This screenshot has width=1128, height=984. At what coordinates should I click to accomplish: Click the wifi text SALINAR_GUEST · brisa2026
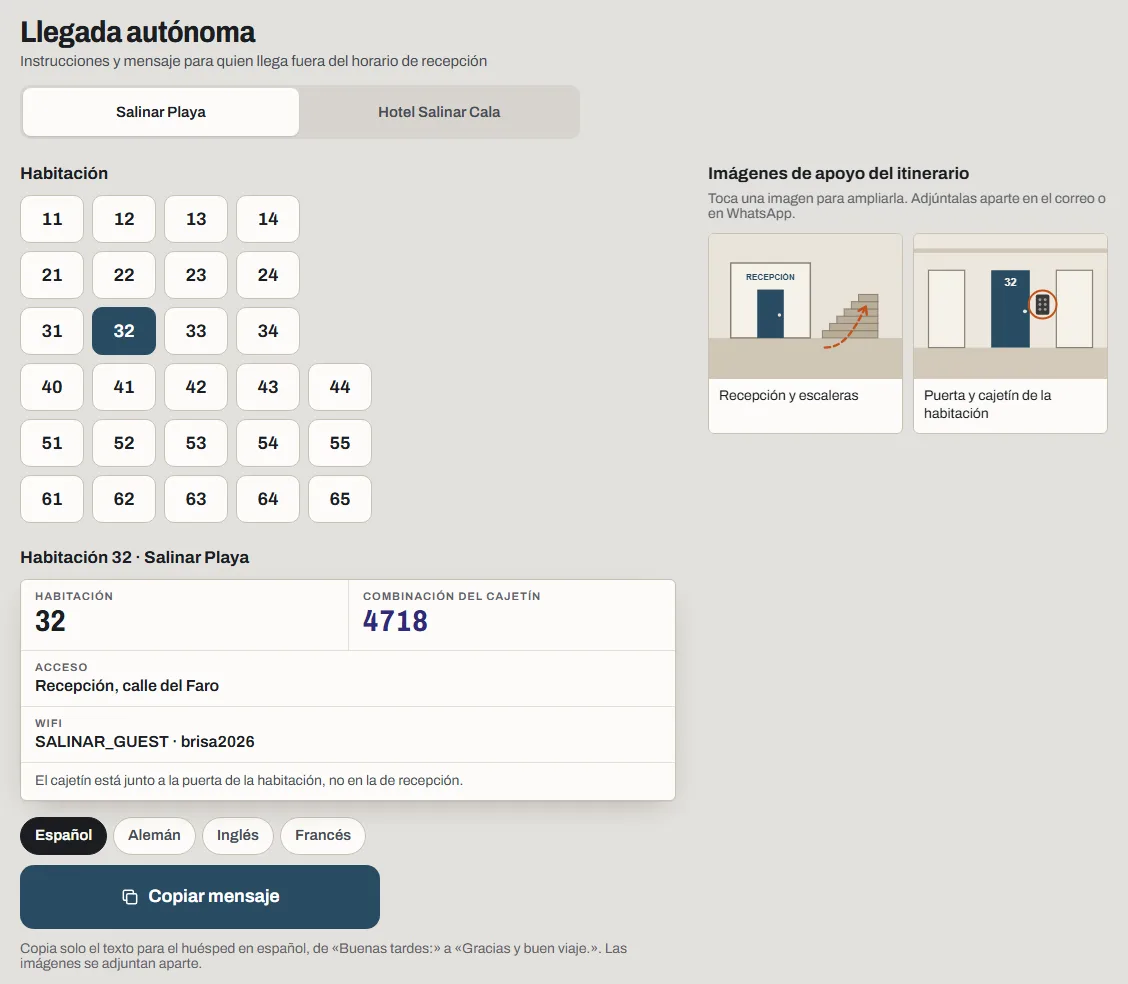(145, 742)
